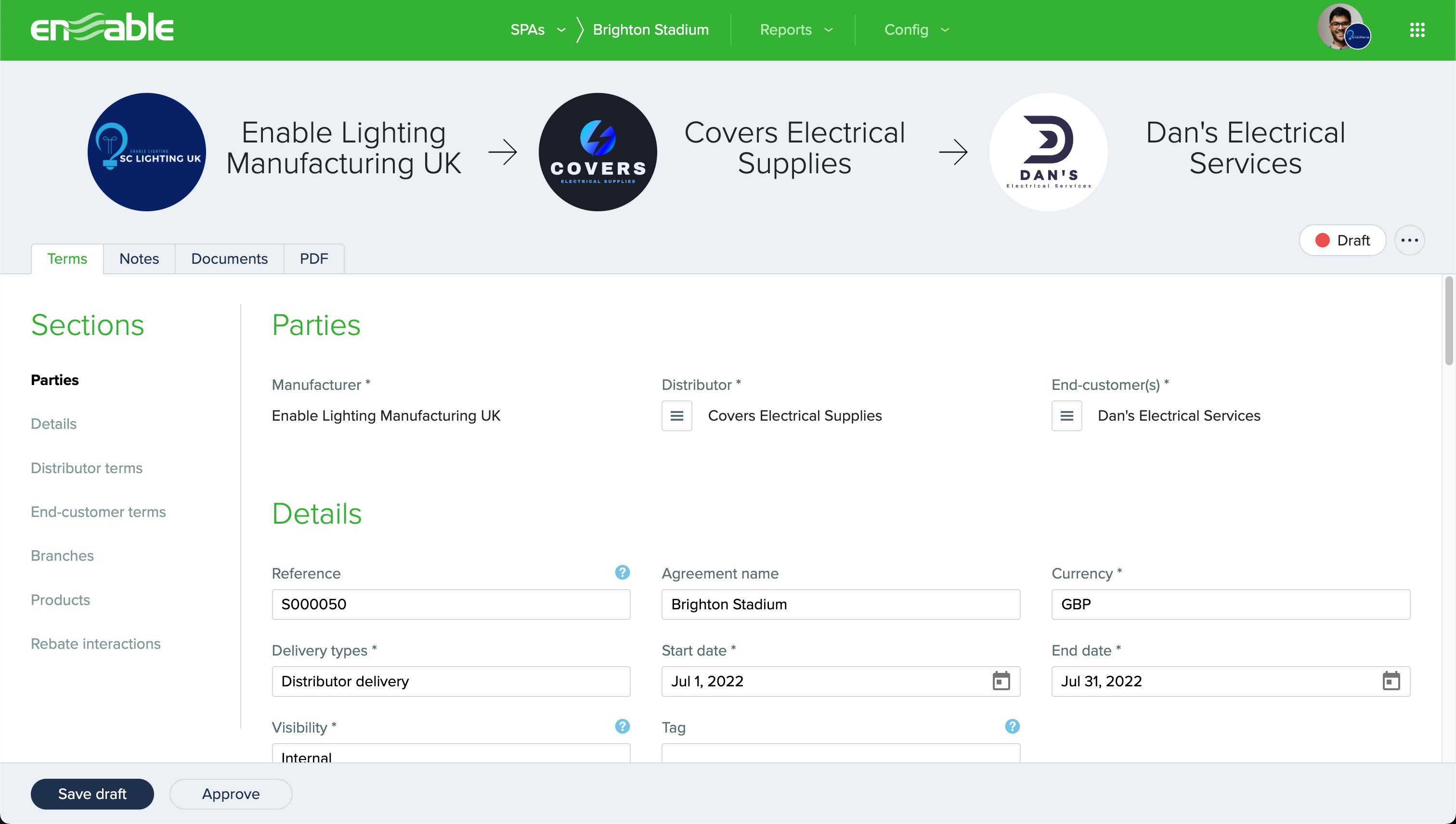1456x824 pixels.
Task: Click the Dan's Electrical Services header title
Action: (x=1246, y=148)
